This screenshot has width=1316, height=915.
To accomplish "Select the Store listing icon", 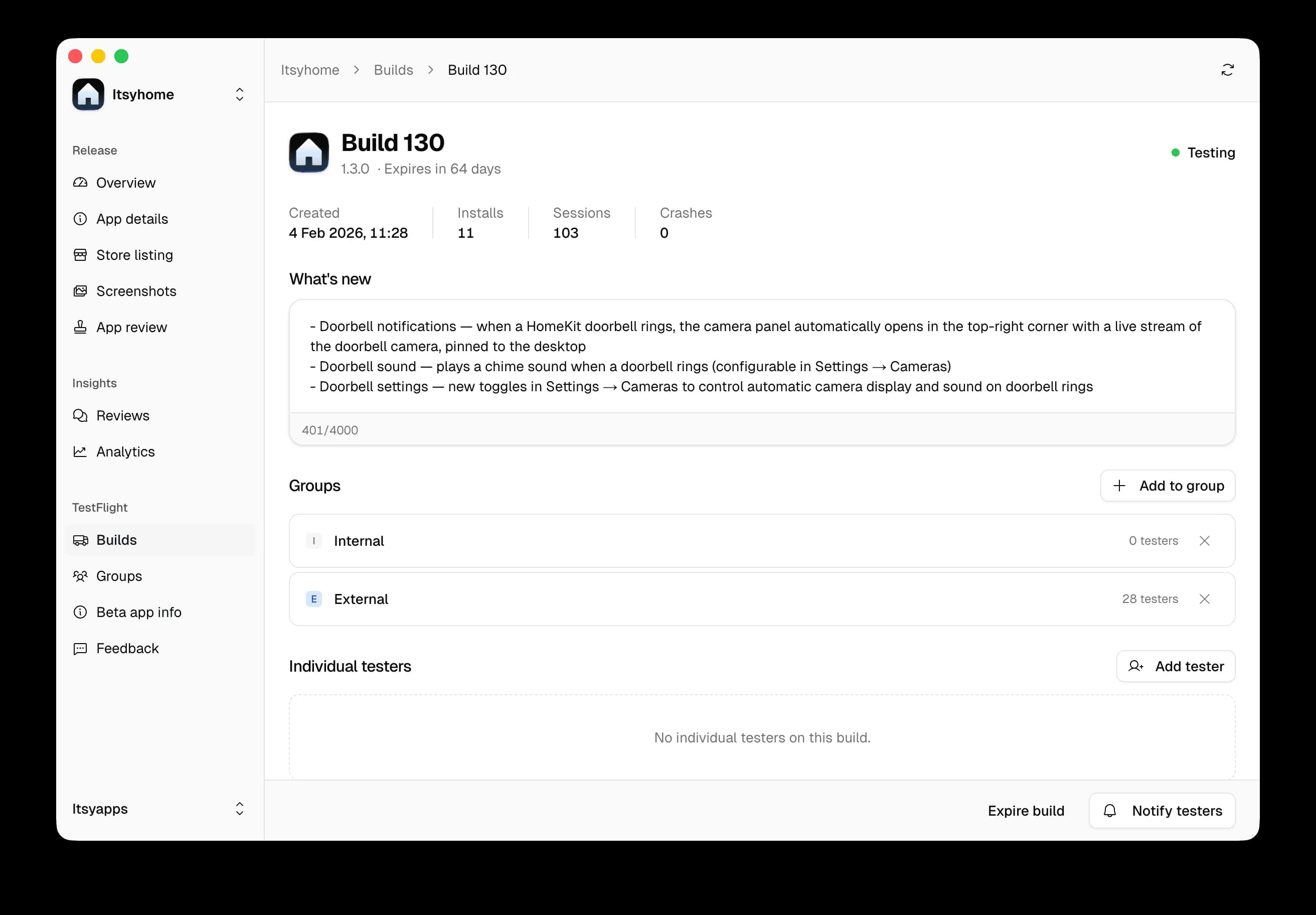I will 81,254.
